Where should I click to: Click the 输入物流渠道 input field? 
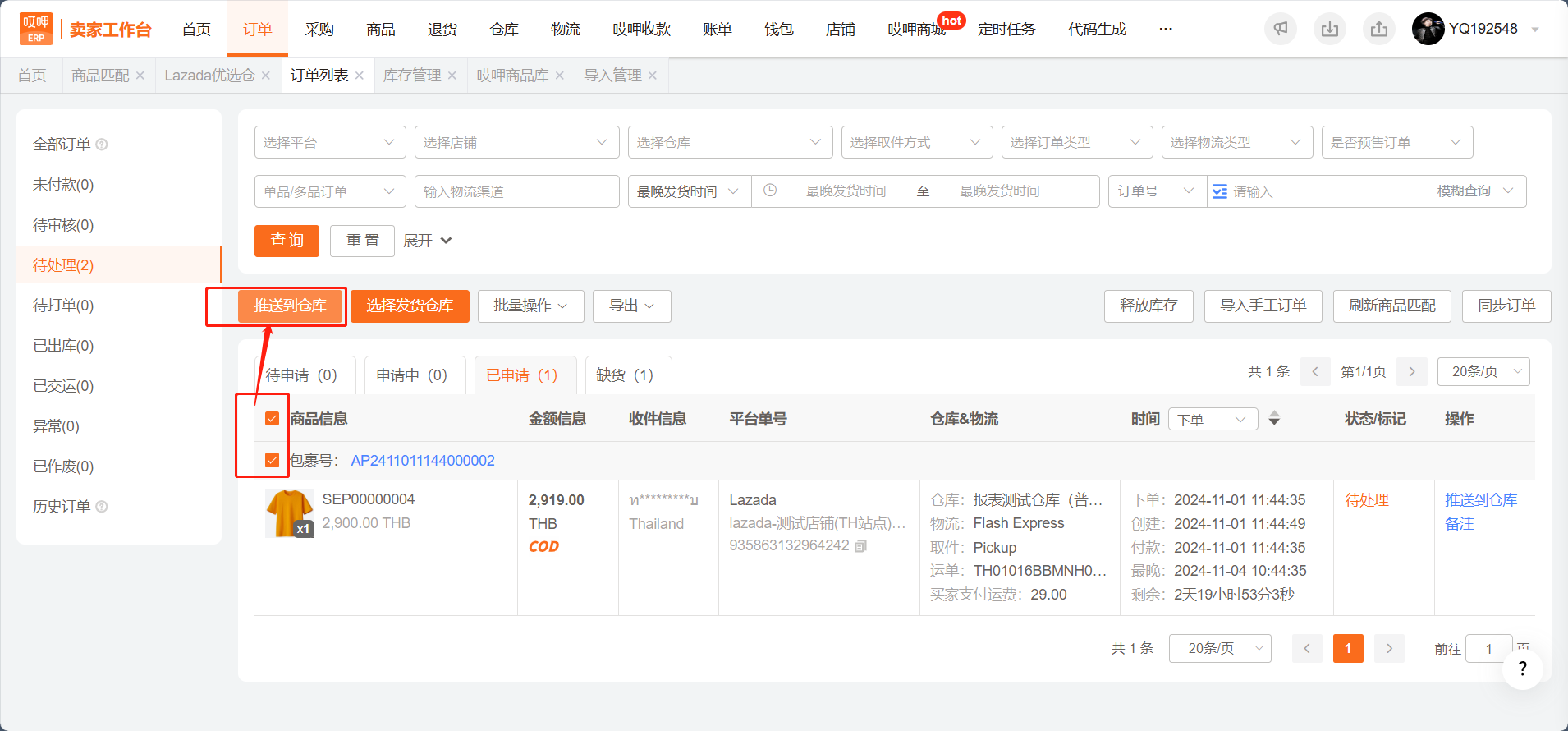pyautogui.click(x=517, y=191)
